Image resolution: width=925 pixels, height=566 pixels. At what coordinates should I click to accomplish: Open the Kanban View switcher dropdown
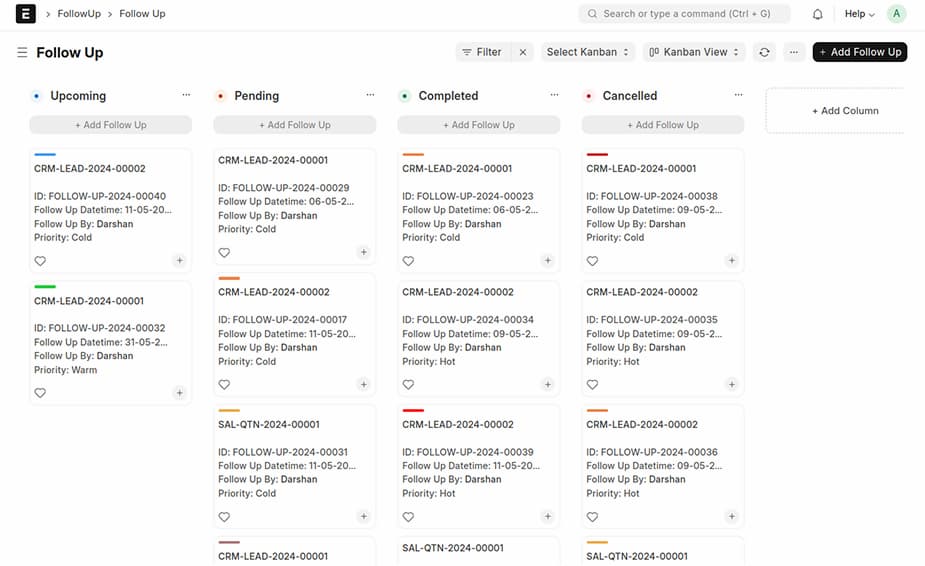[694, 52]
